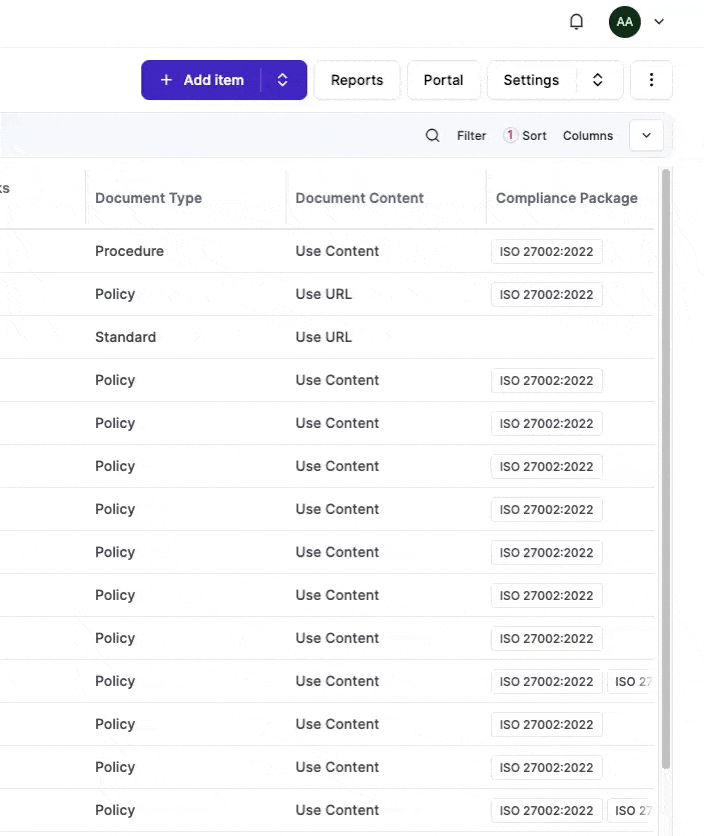Click the Document Content column header
704x836 pixels.
[359, 198]
